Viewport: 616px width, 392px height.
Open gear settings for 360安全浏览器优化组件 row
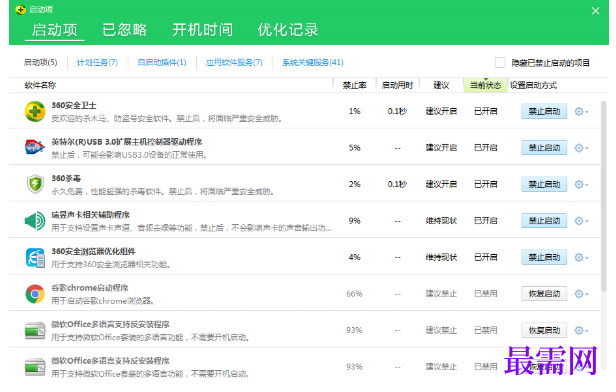point(581,257)
